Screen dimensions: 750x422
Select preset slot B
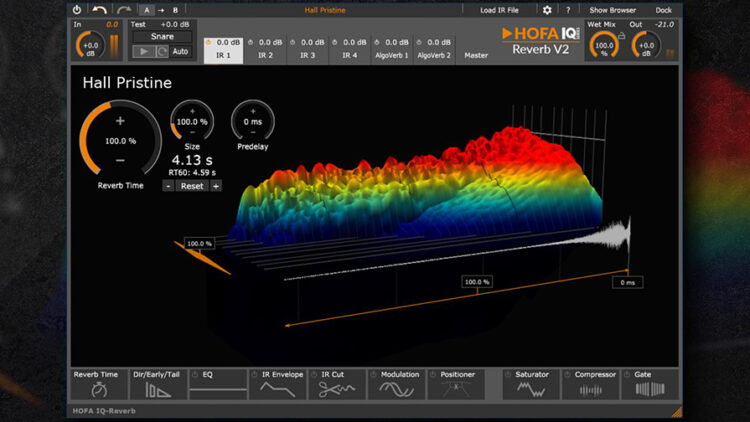click(175, 10)
